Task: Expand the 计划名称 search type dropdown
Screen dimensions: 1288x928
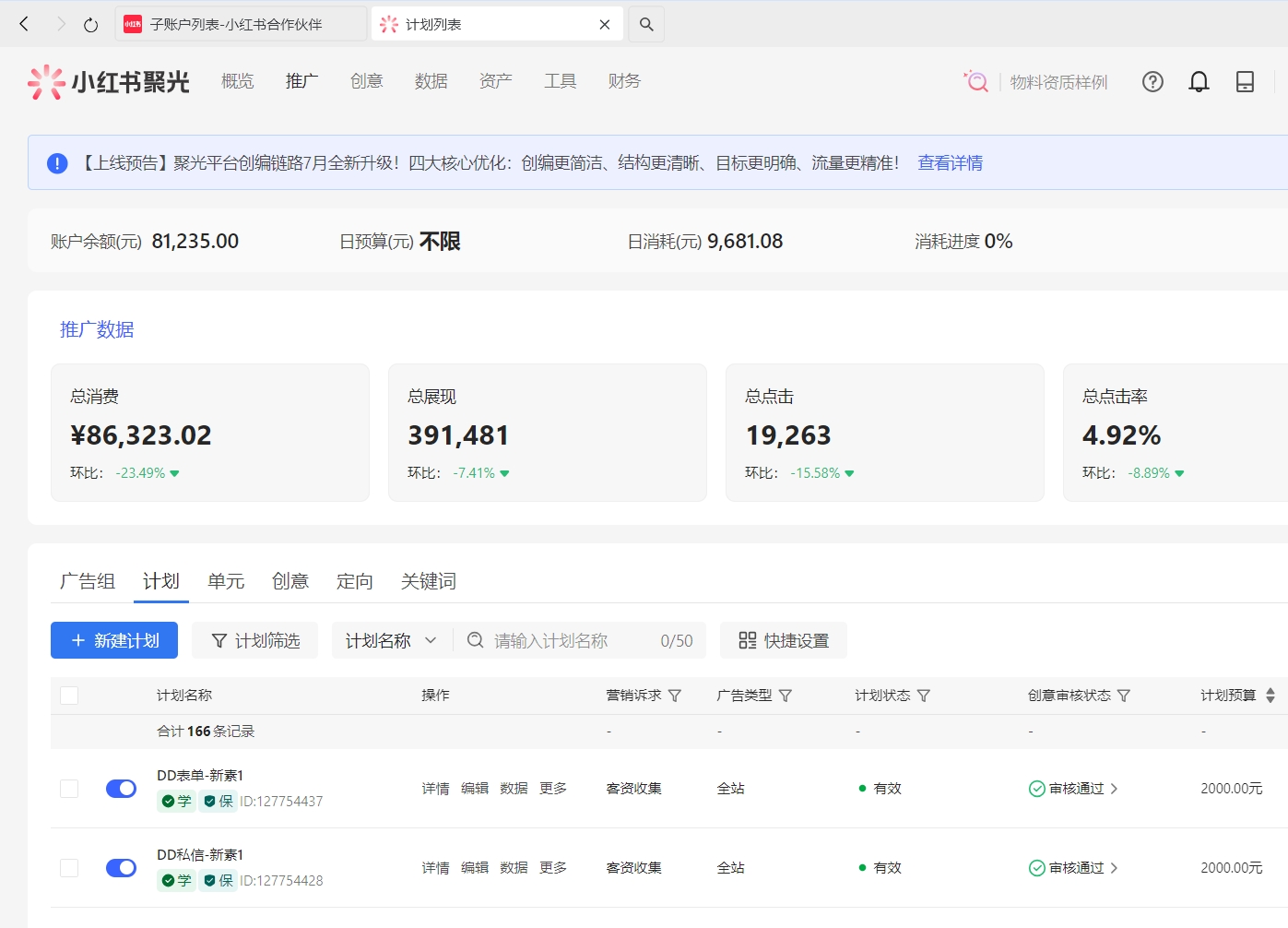Action: pos(391,640)
